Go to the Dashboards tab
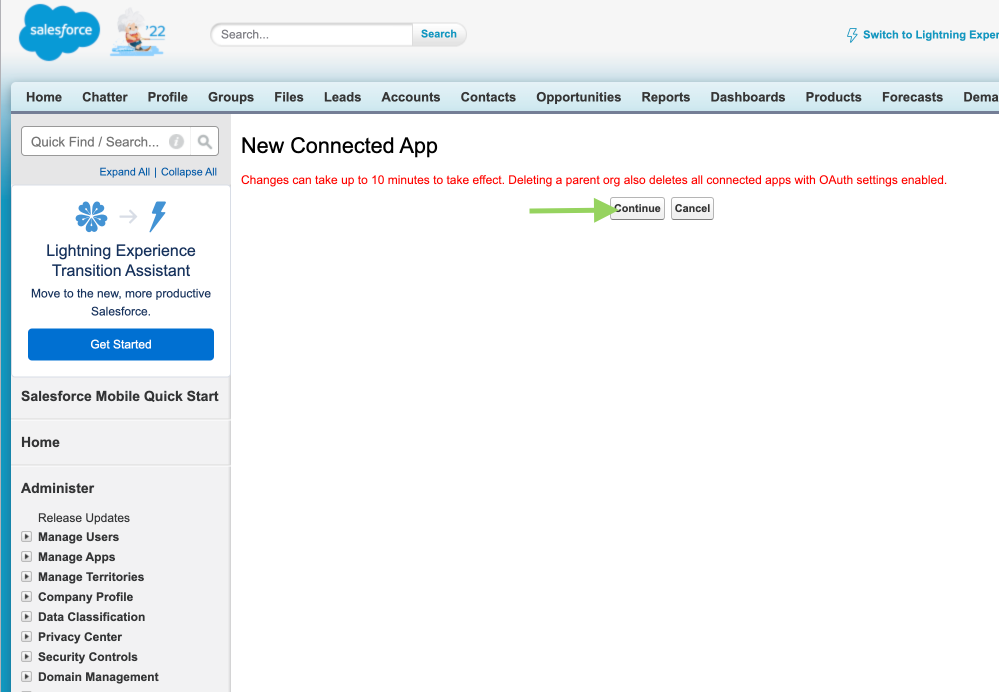 click(x=747, y=97)
